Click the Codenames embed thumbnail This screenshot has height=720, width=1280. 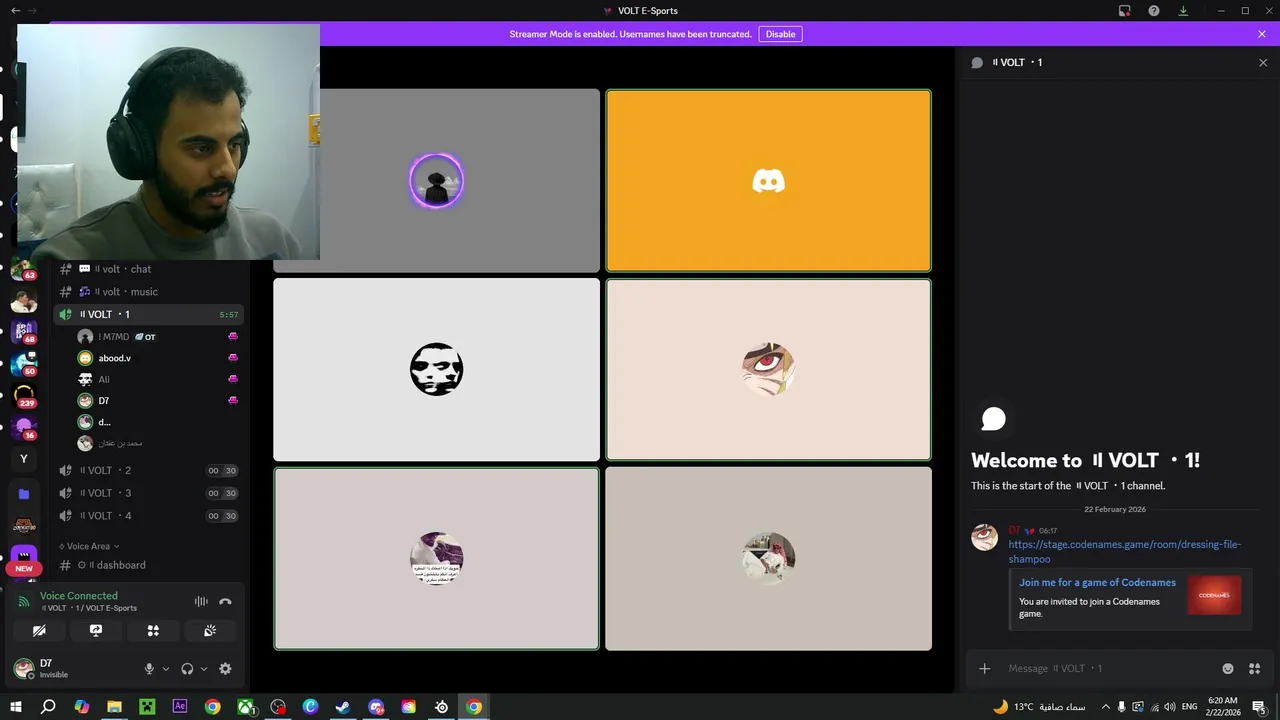tap(1214, 595)
